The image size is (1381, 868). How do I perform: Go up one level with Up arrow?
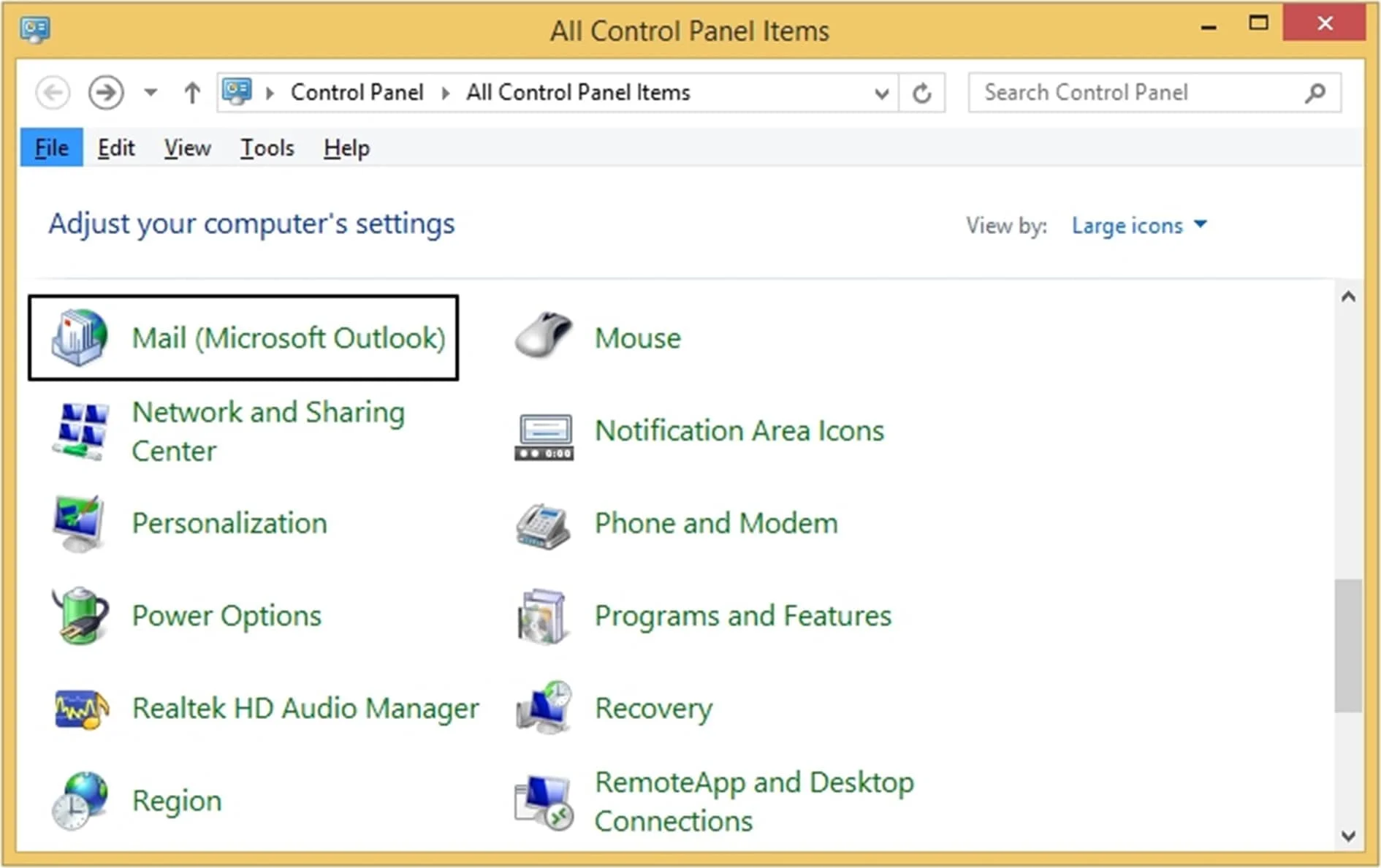click(192, 93)
